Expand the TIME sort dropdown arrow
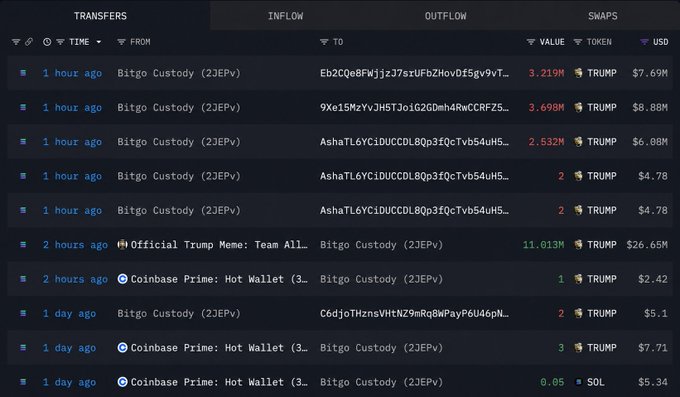Screen dimensions: 680x397 (x=99, y=42)
